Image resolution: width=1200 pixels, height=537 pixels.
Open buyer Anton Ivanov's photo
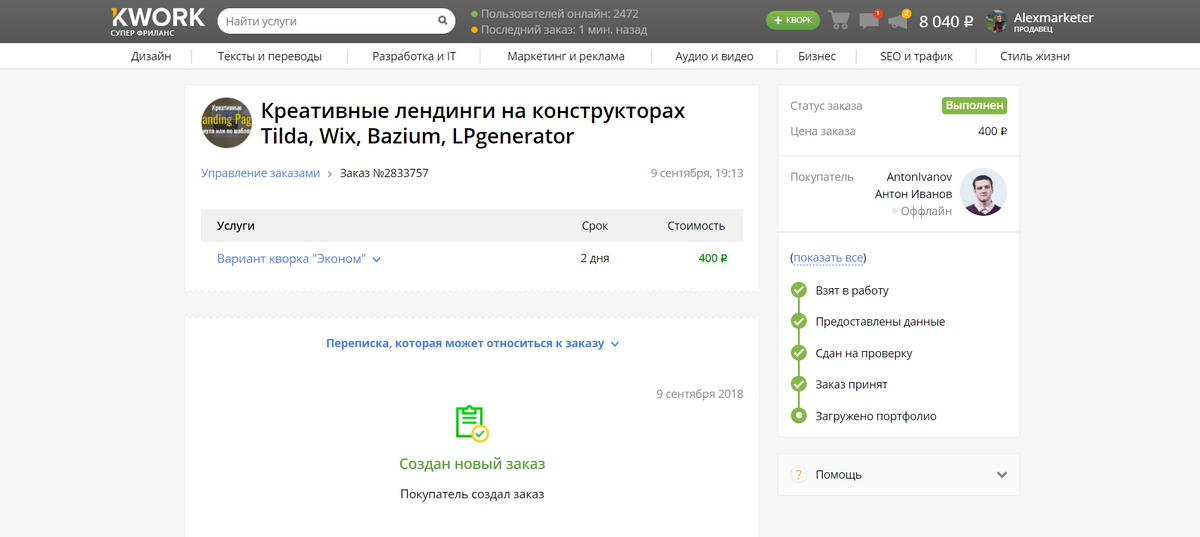pyautogui.click(x=983, y=193)
